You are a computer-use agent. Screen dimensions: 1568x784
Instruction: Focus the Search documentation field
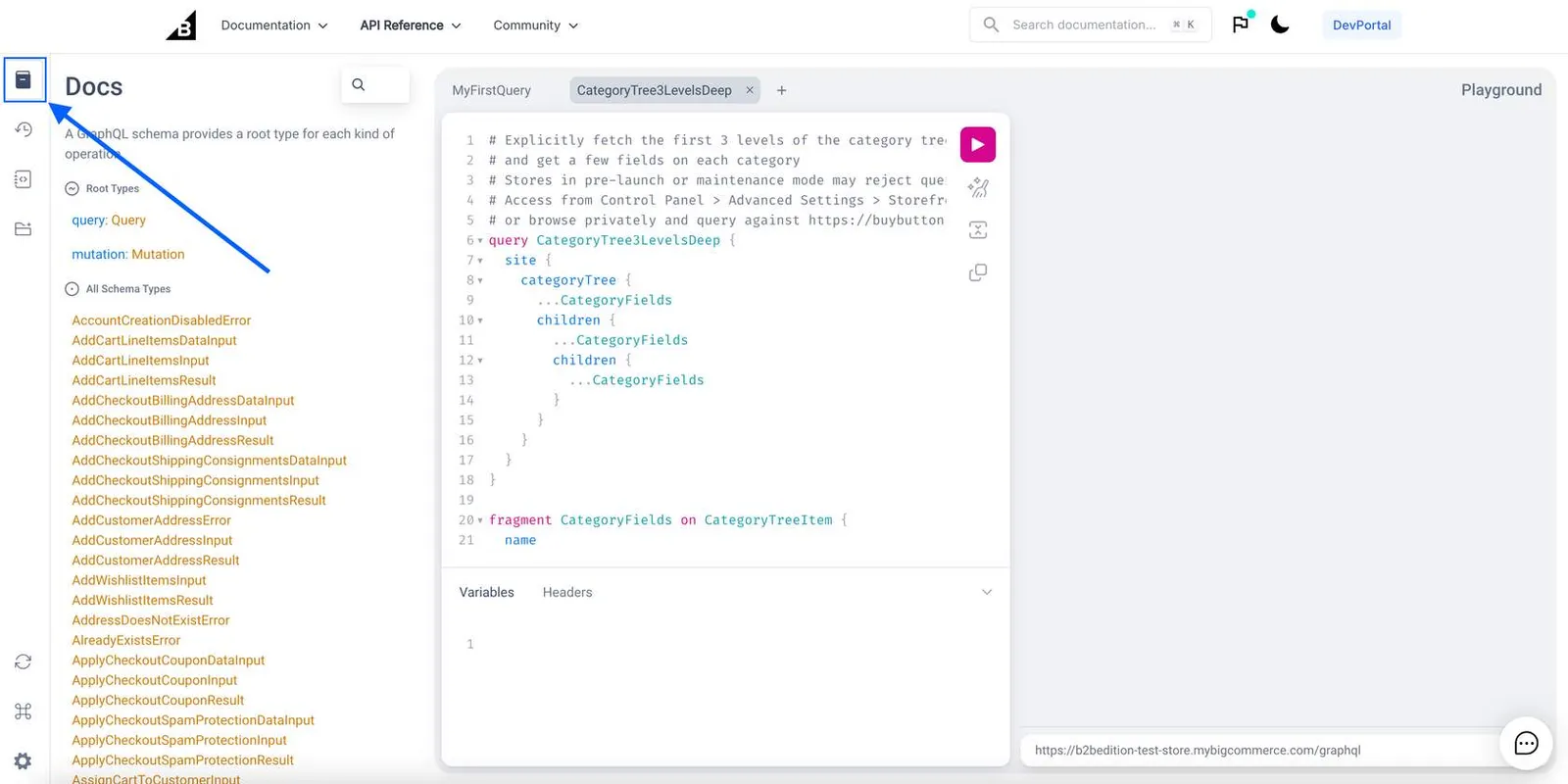point(1090,24)
